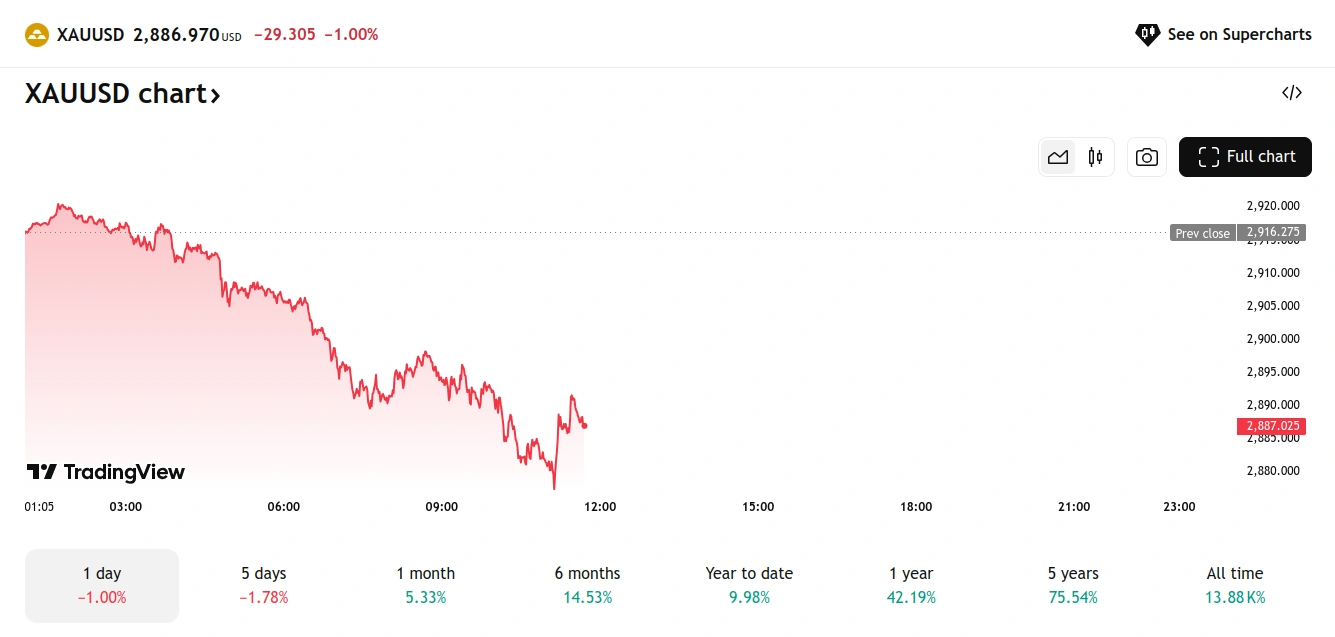Open the embed code icon

tap(1292, 93)
